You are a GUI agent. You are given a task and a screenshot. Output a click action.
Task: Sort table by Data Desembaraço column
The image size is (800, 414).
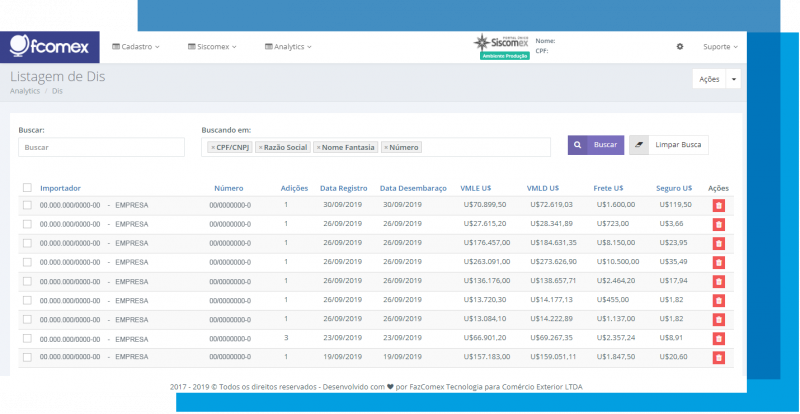click(413, 188)
